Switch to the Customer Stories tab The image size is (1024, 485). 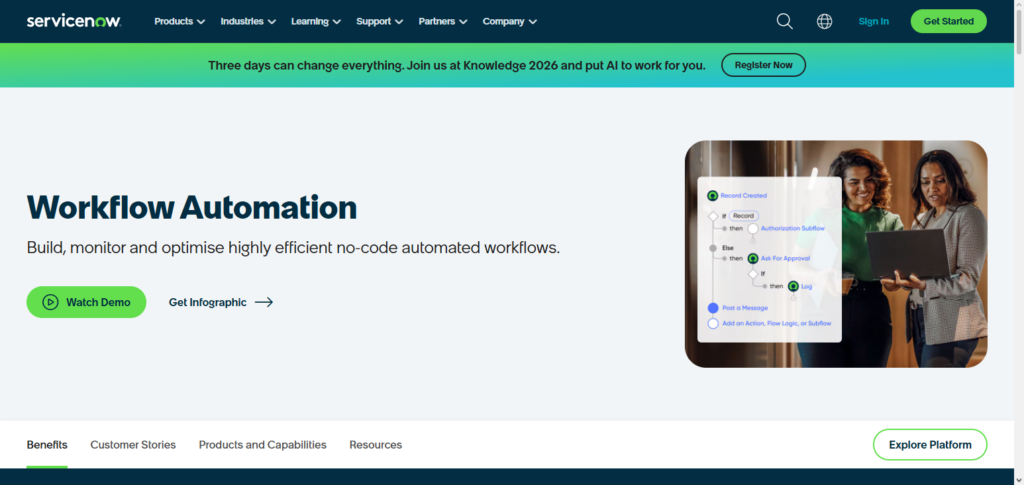(133, 445)
